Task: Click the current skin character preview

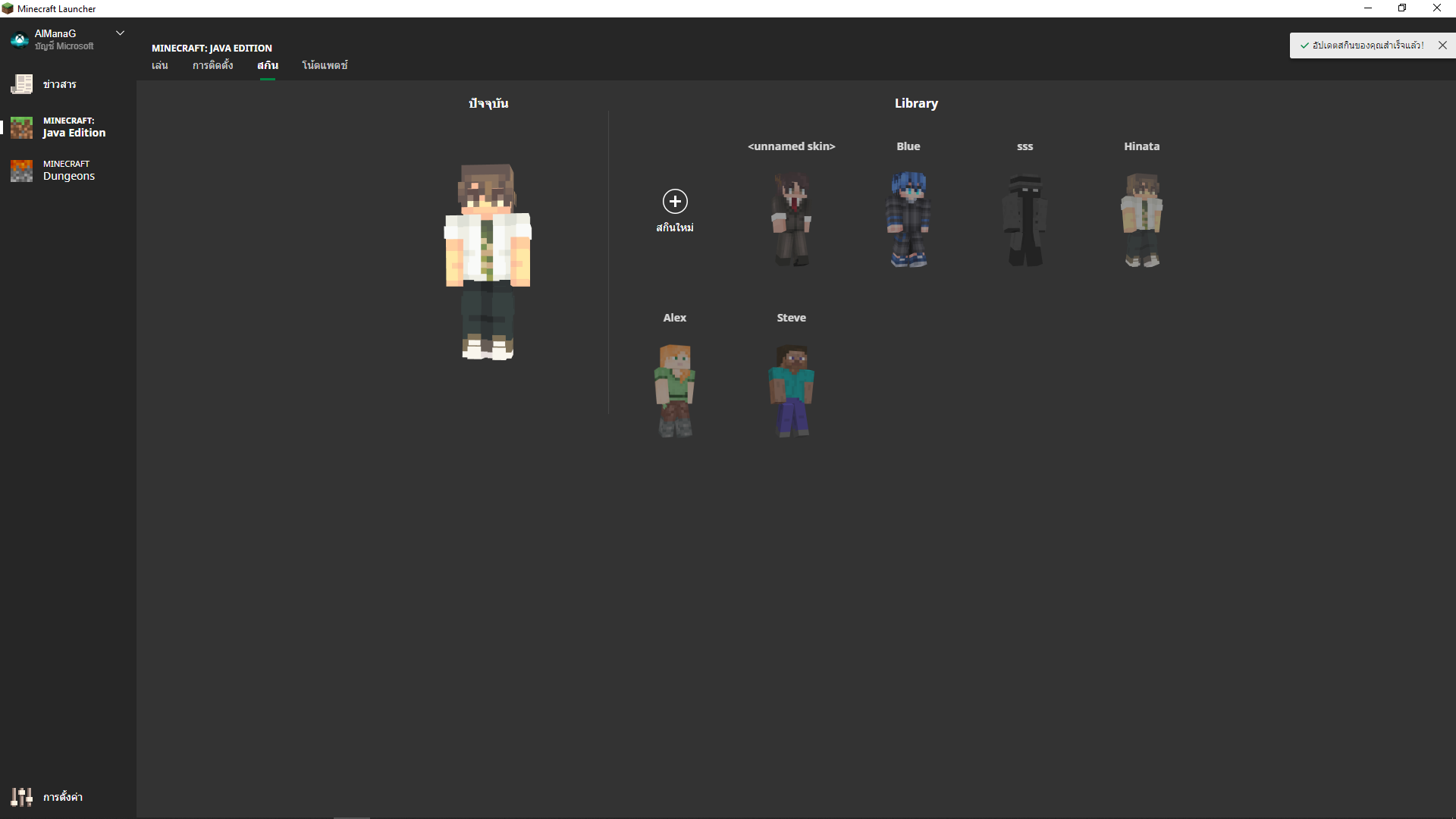Action: coord(488,262)
